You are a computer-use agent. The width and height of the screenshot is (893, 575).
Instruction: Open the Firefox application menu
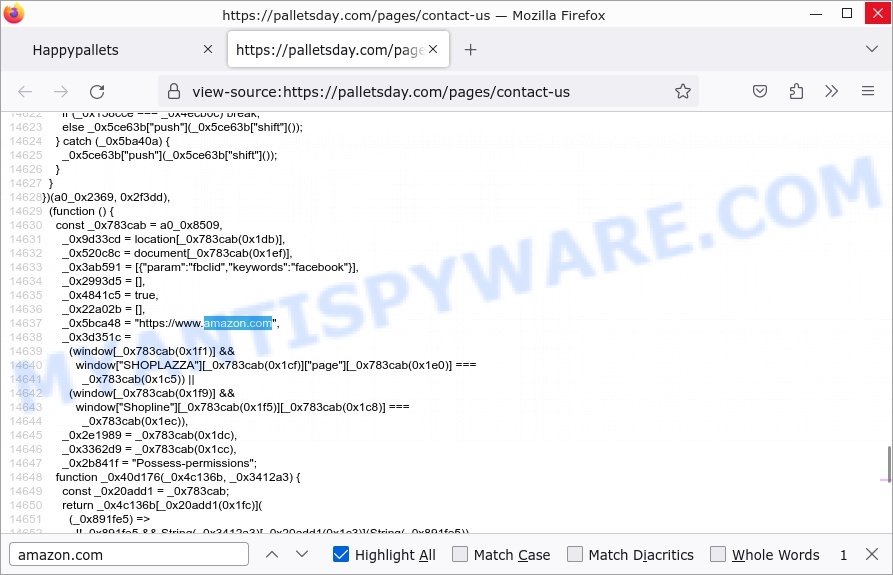click(x=867, y=91)
